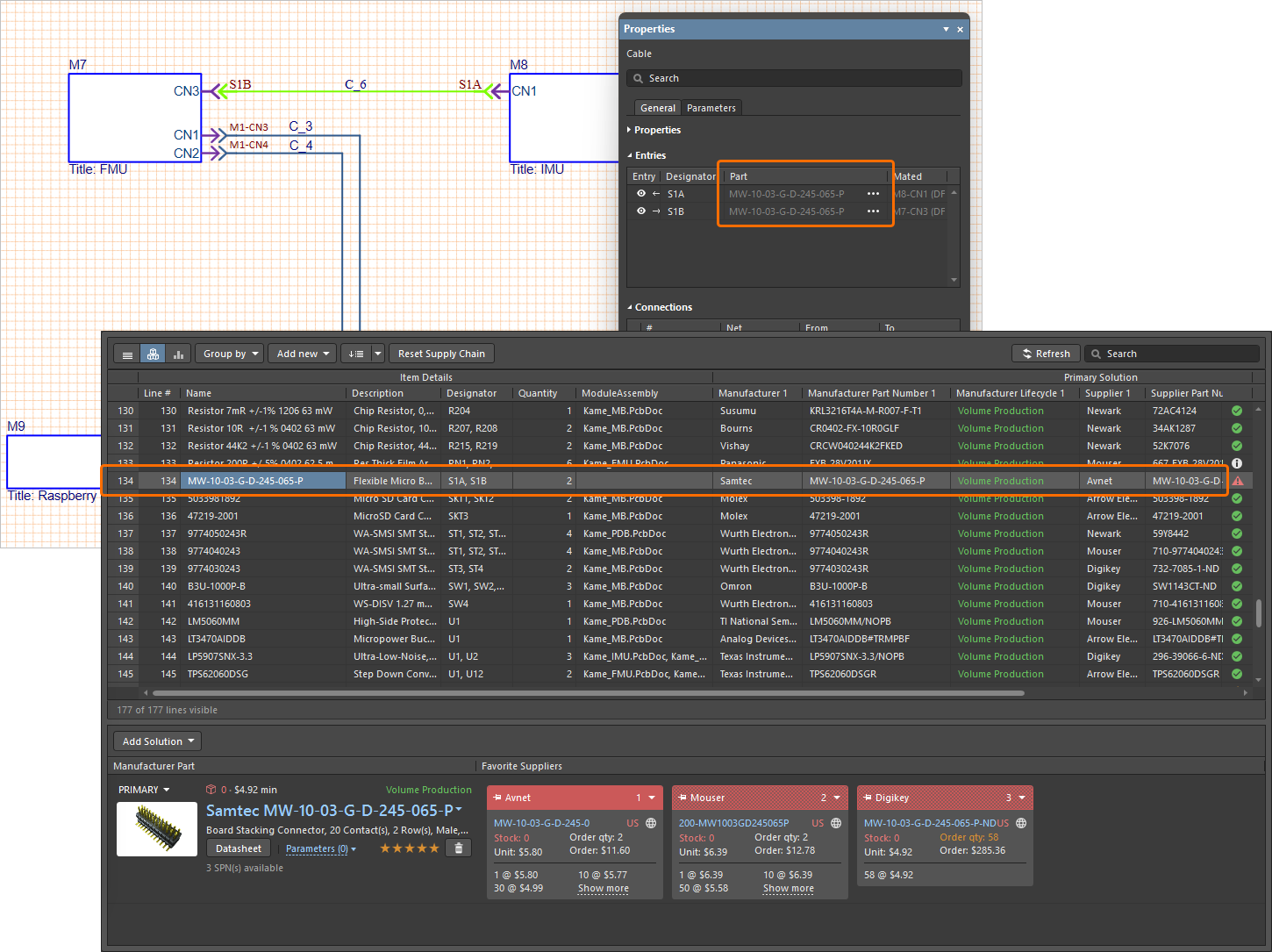
Task: Click the pin icon on Digikey card
Action: pyautogui.click(x=868, y=798)
